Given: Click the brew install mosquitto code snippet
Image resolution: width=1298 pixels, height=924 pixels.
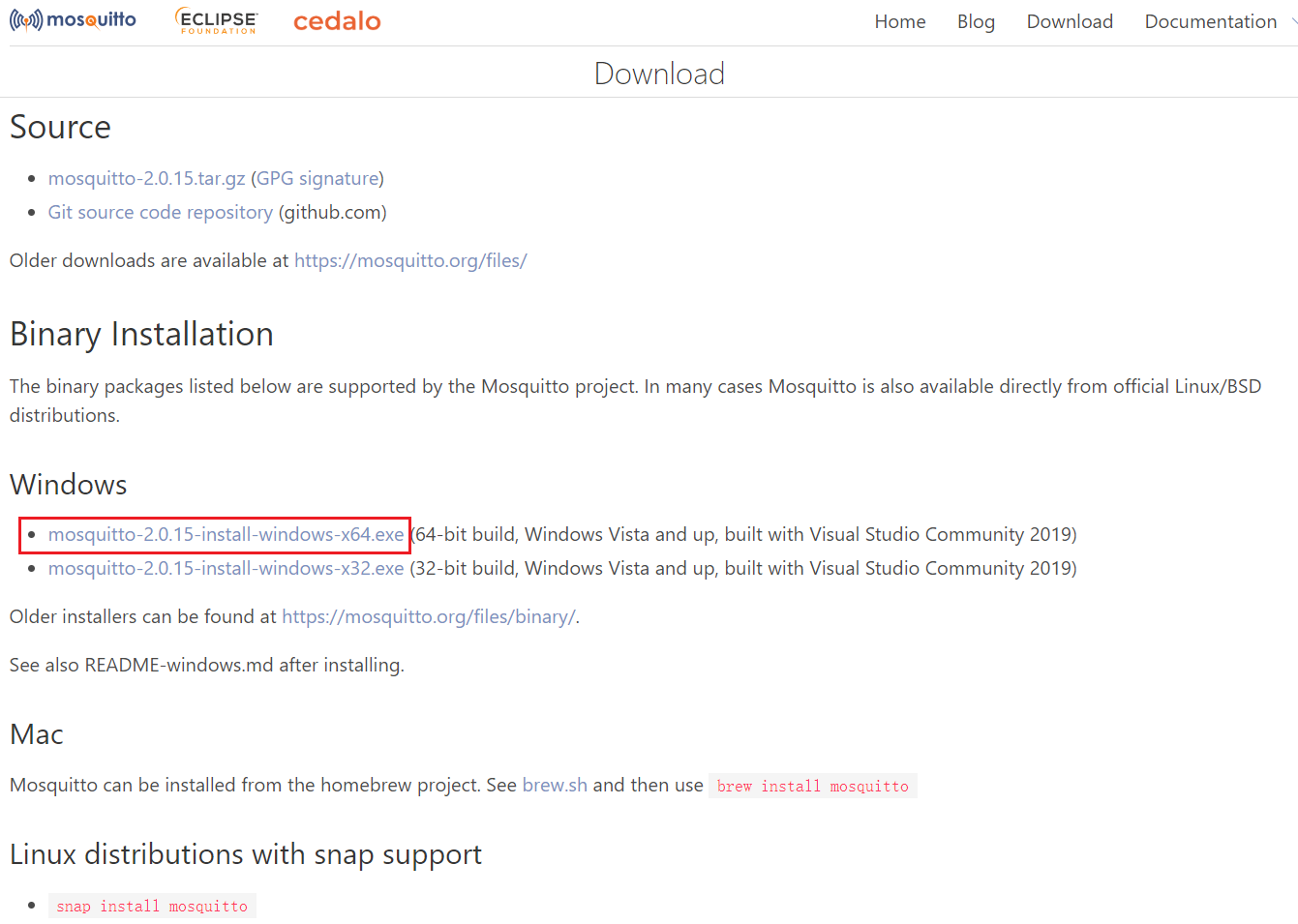Looking at the screenshot, I should 812,786.
